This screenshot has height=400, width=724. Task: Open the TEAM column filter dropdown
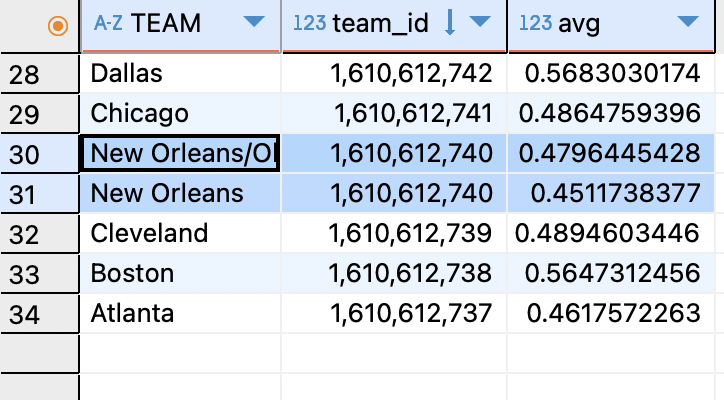pyautogui.click(x=254, y=21)
